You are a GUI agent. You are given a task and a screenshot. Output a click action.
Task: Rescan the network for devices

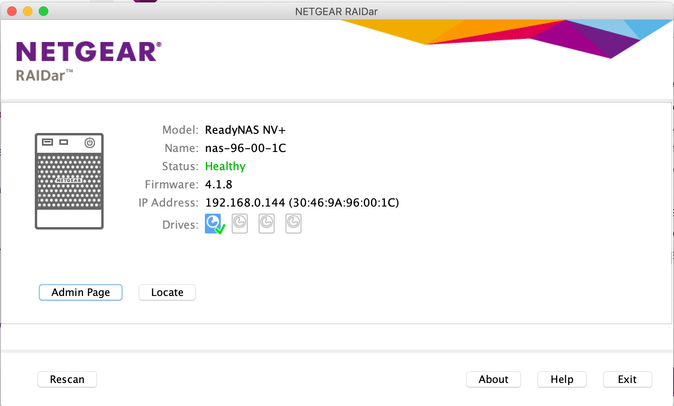[x=67, y=379]
